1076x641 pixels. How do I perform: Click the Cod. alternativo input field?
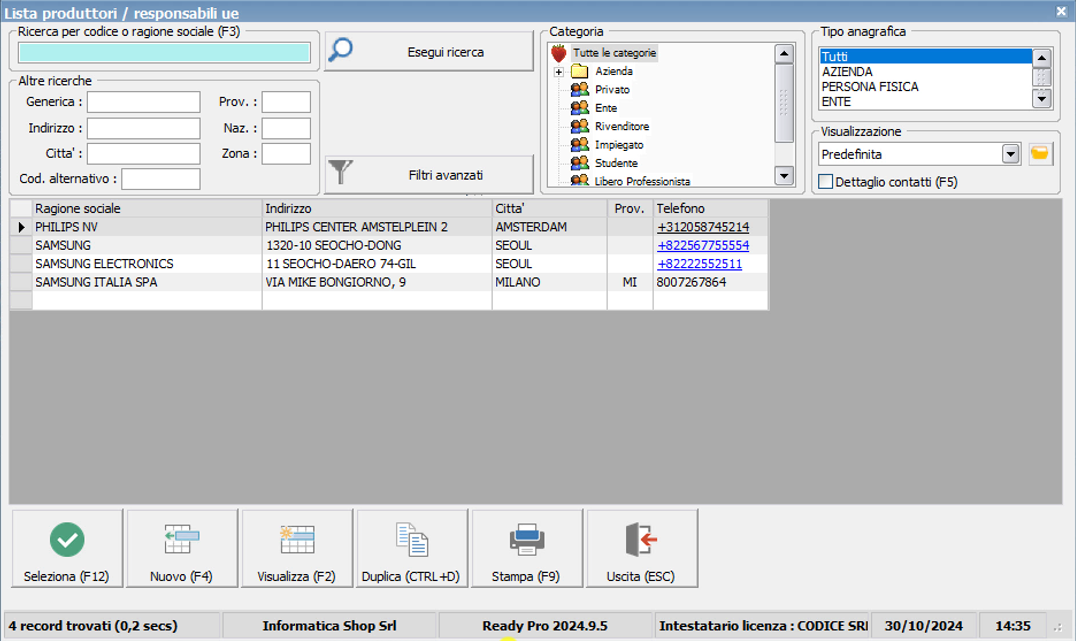[x=161, y=179]
